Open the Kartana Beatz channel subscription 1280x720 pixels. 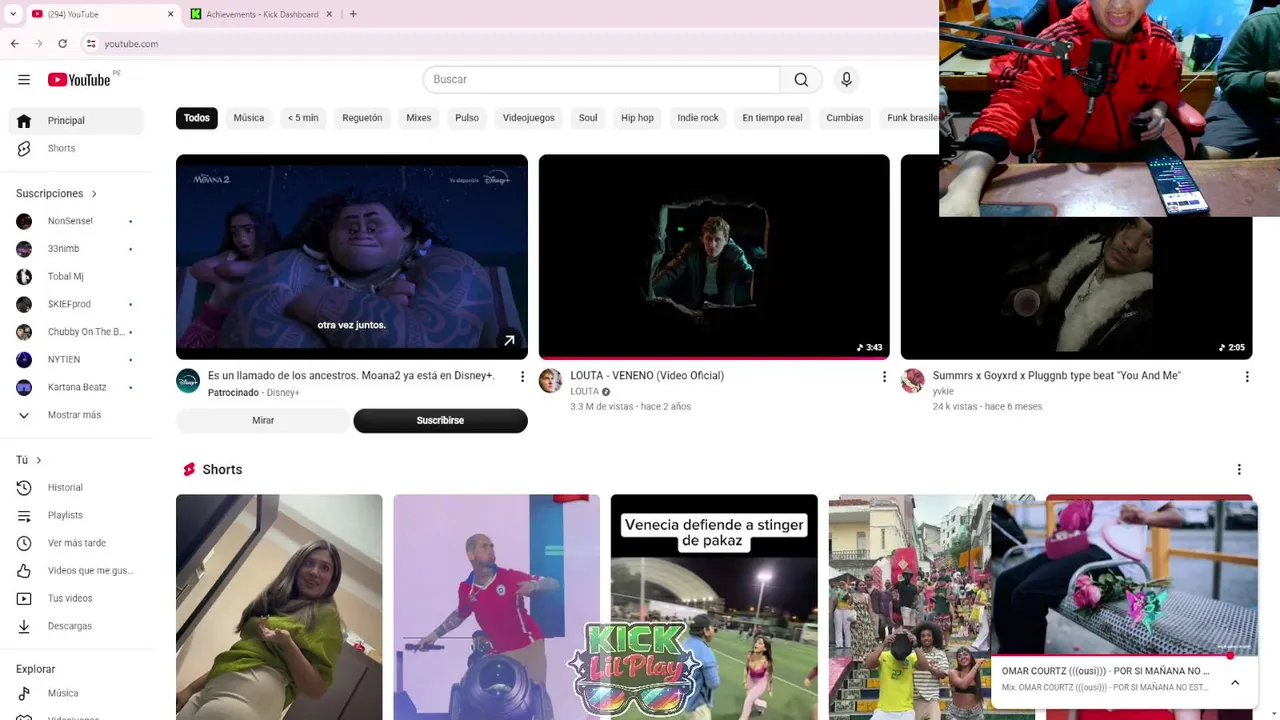pyautogui.click(x=76, y=387)
